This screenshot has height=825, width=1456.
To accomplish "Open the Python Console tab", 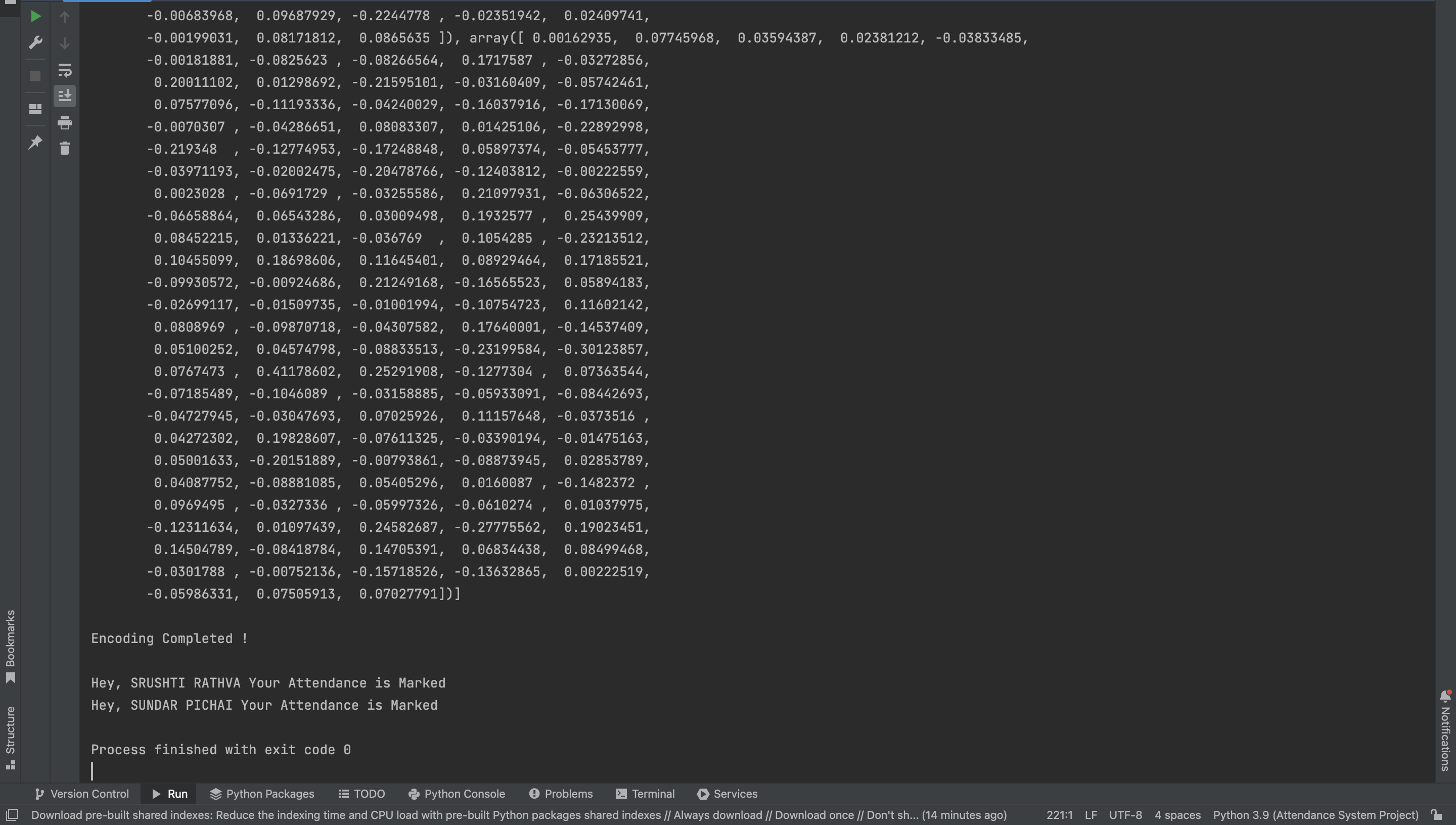I will (456, 794).
